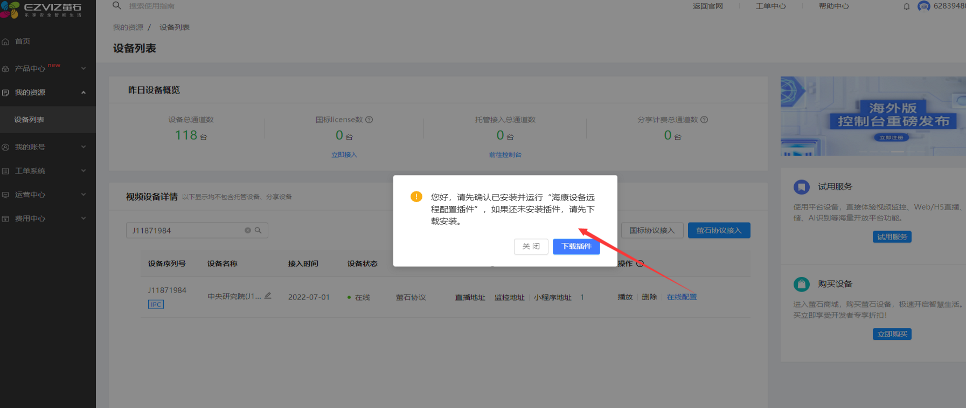Click the 首页 home icon in sidebar
966x408 pixels.
click(x=6, y=41)
